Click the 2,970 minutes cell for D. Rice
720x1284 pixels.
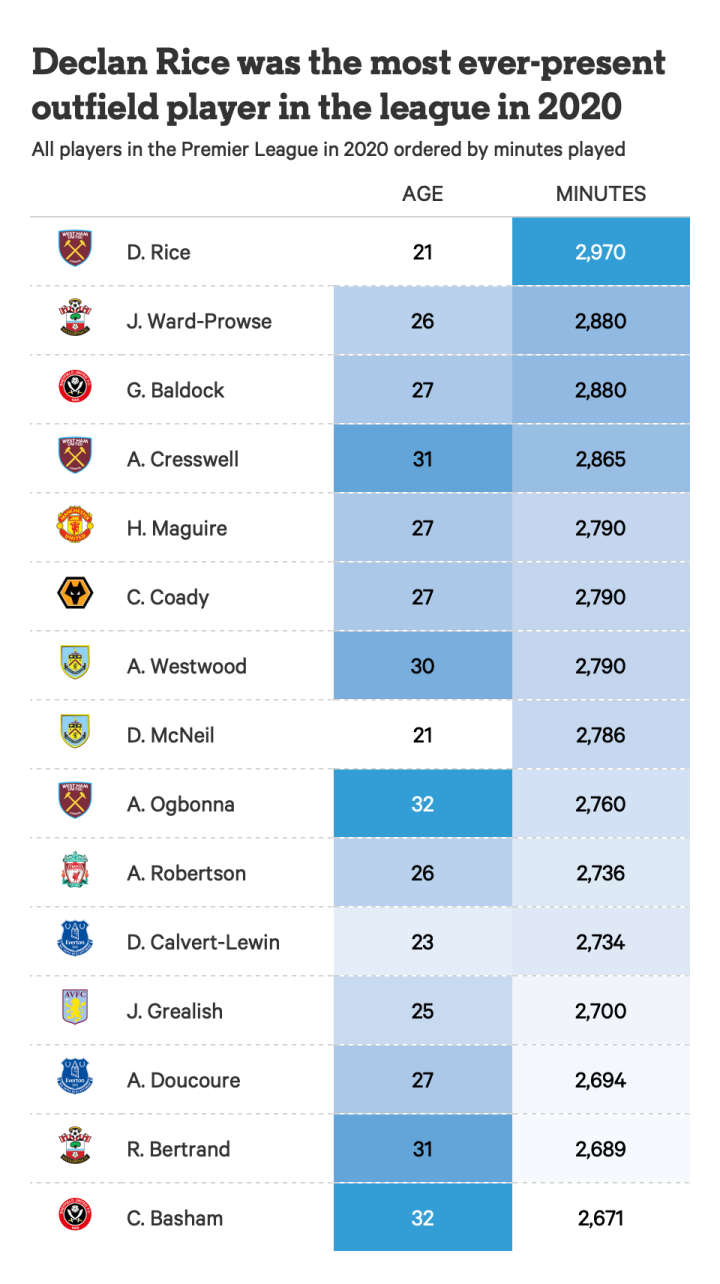[600, 252]
